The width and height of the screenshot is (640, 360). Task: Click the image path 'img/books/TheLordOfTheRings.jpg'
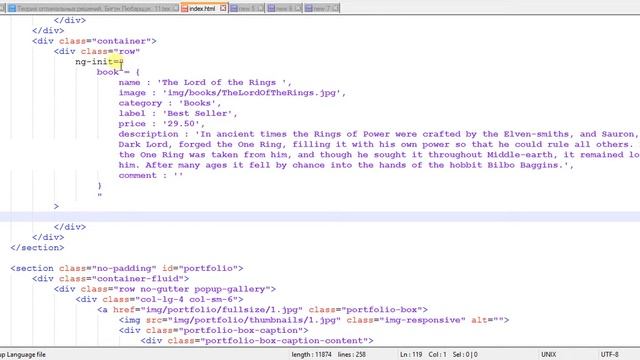pyautogui.click(x=252, y=93)
